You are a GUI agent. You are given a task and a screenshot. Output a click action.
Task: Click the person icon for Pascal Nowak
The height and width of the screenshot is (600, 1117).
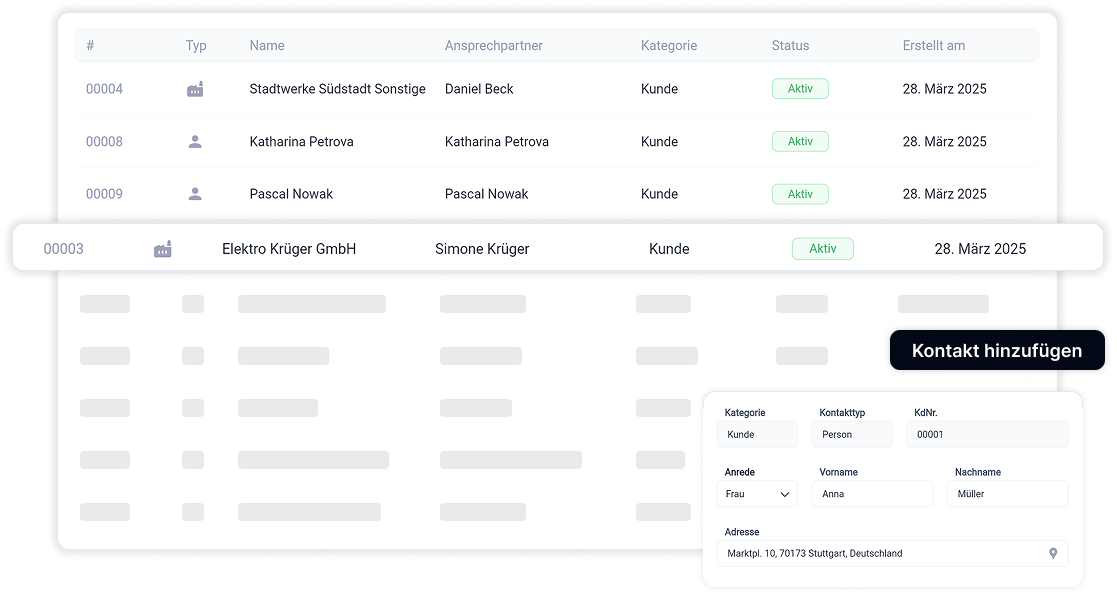click(195, 194)
